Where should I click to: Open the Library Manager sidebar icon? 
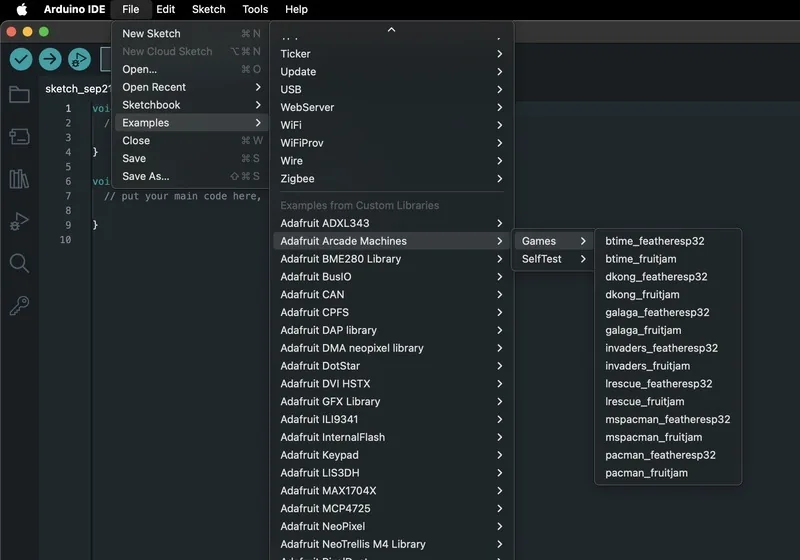pos(19,179)
